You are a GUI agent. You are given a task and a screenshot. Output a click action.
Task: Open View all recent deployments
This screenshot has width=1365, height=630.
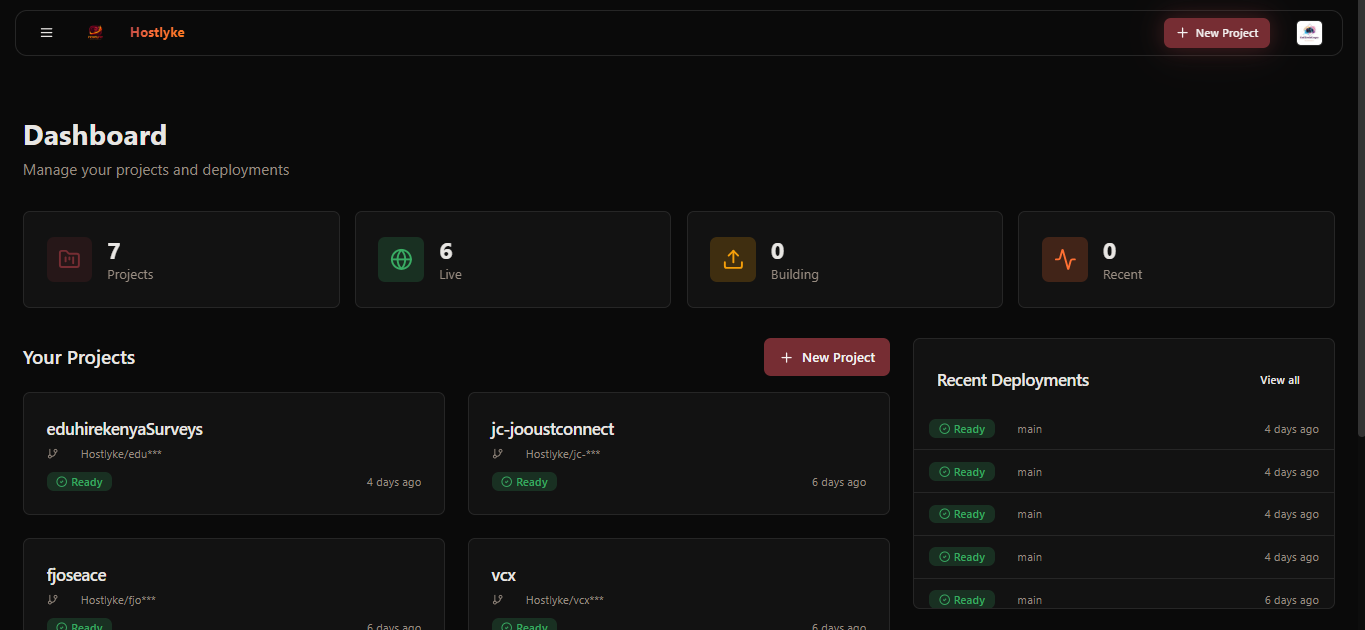point(1279,380)
